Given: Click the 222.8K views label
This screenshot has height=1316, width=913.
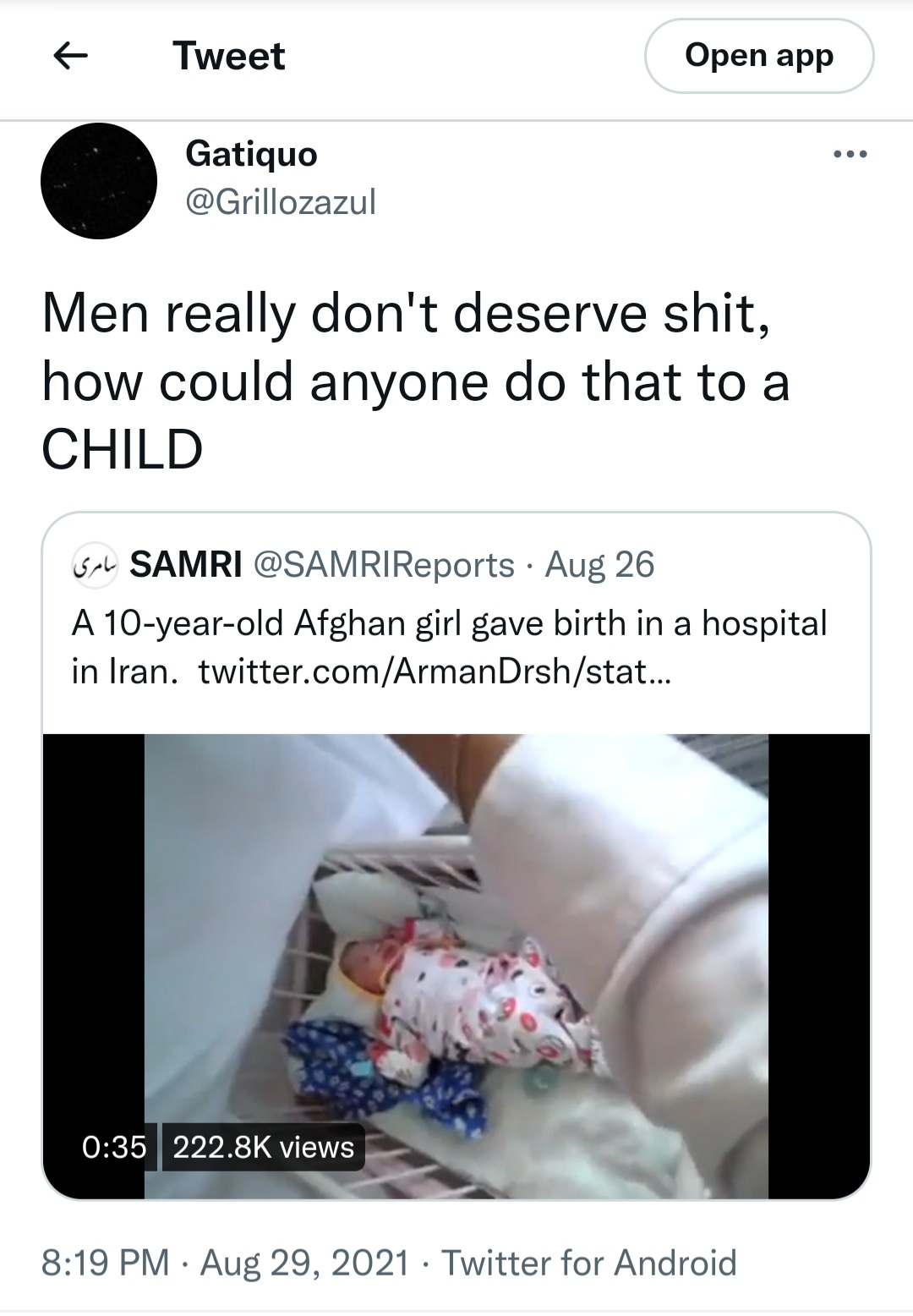Looking at the screenshot, I should pyautogui.click(x=263, y=1147).
